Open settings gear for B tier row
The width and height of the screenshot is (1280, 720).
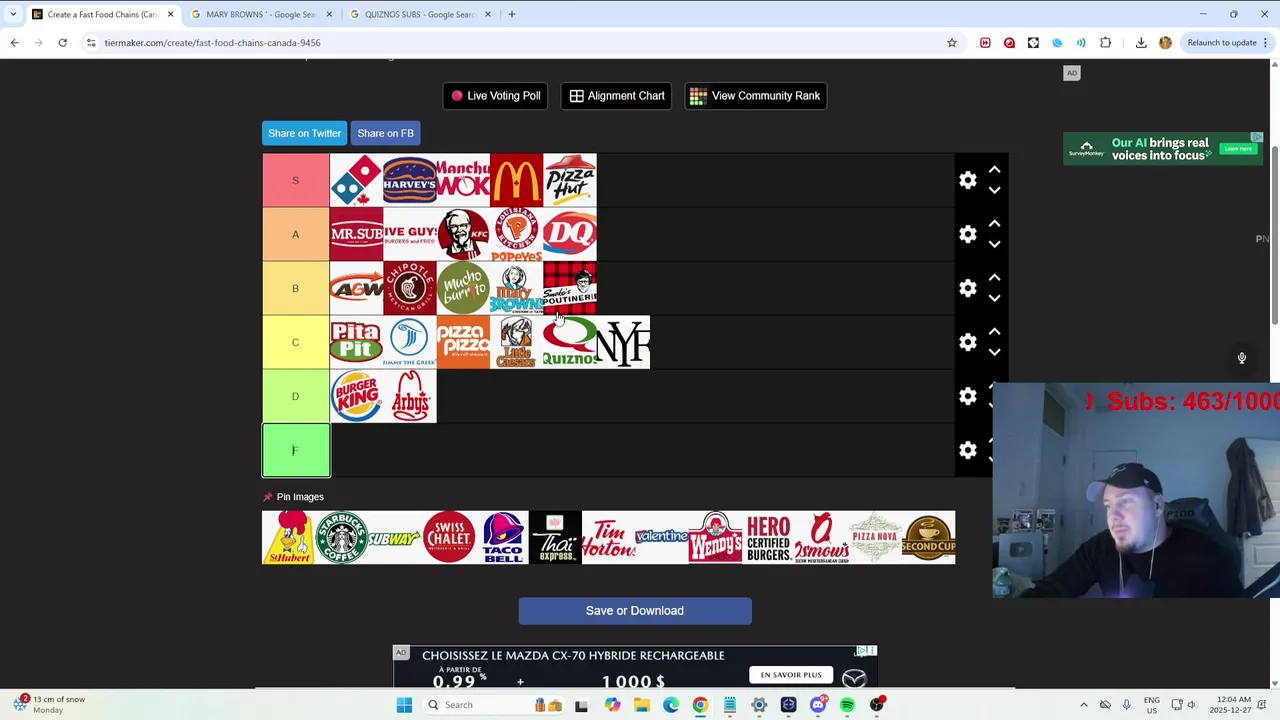967,288
